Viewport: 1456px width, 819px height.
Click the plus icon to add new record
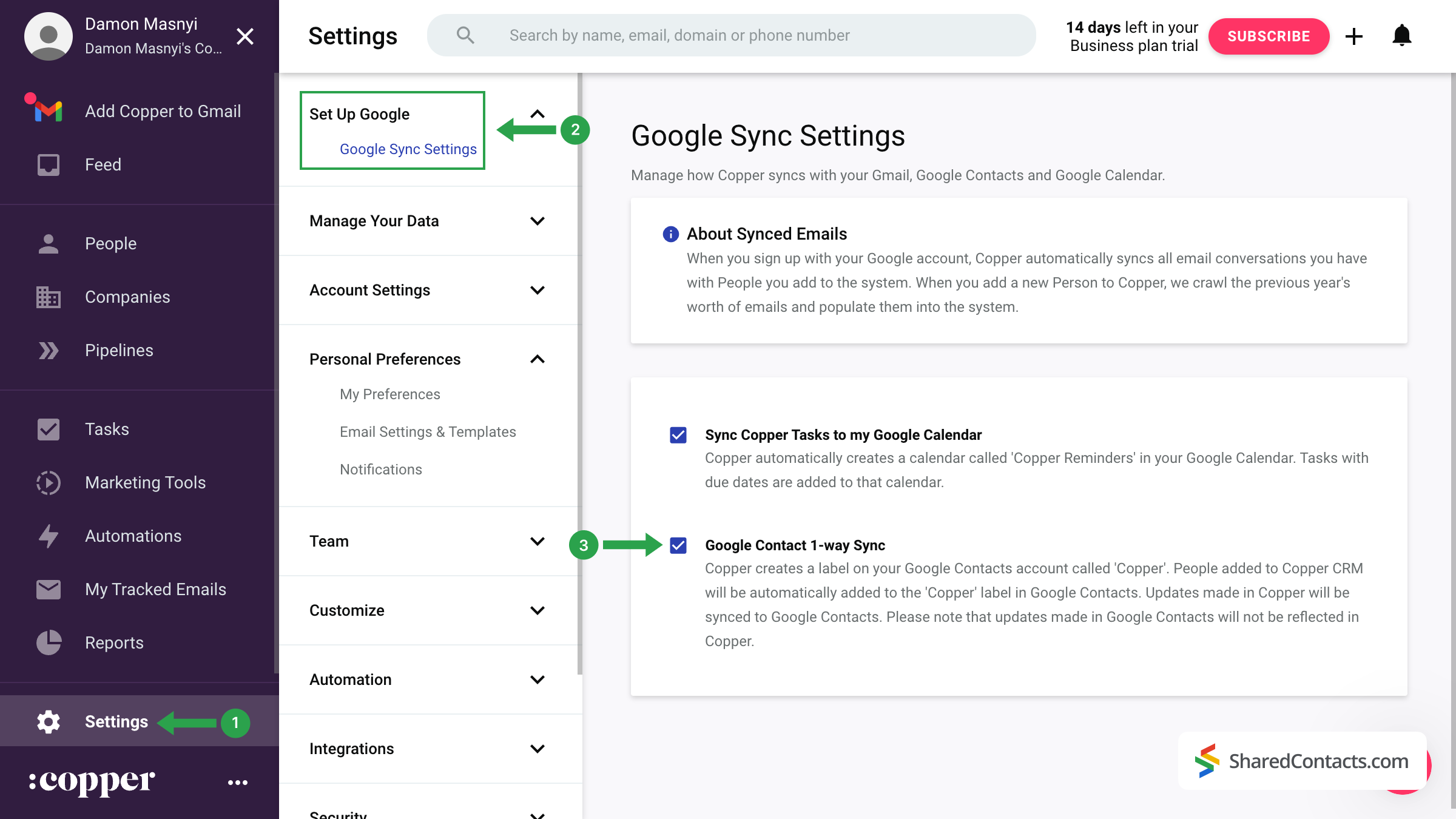tap(1354, 36)
